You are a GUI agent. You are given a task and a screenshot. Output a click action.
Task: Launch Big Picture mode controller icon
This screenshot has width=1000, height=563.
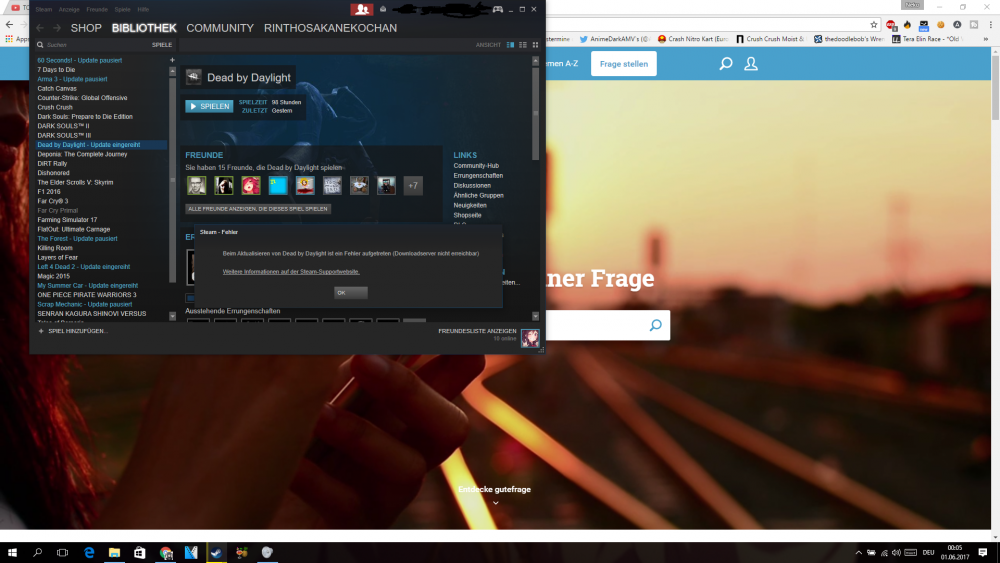click(498, 9)
